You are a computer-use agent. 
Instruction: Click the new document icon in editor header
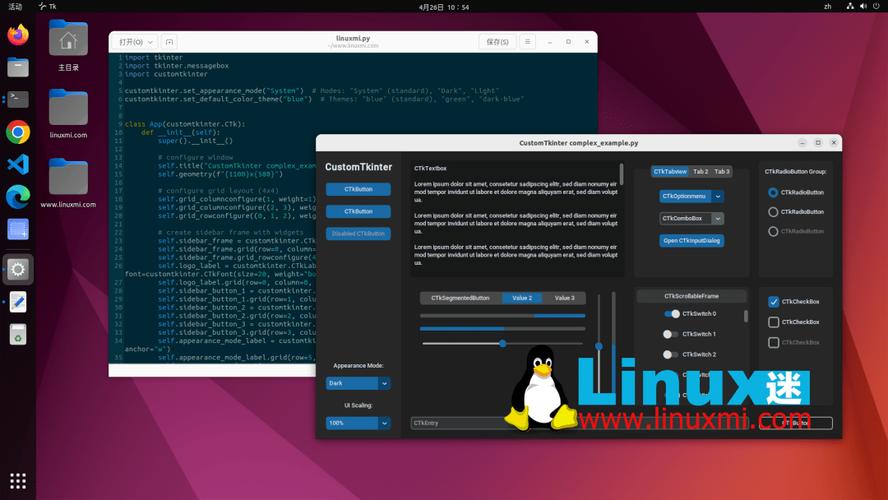169,42
